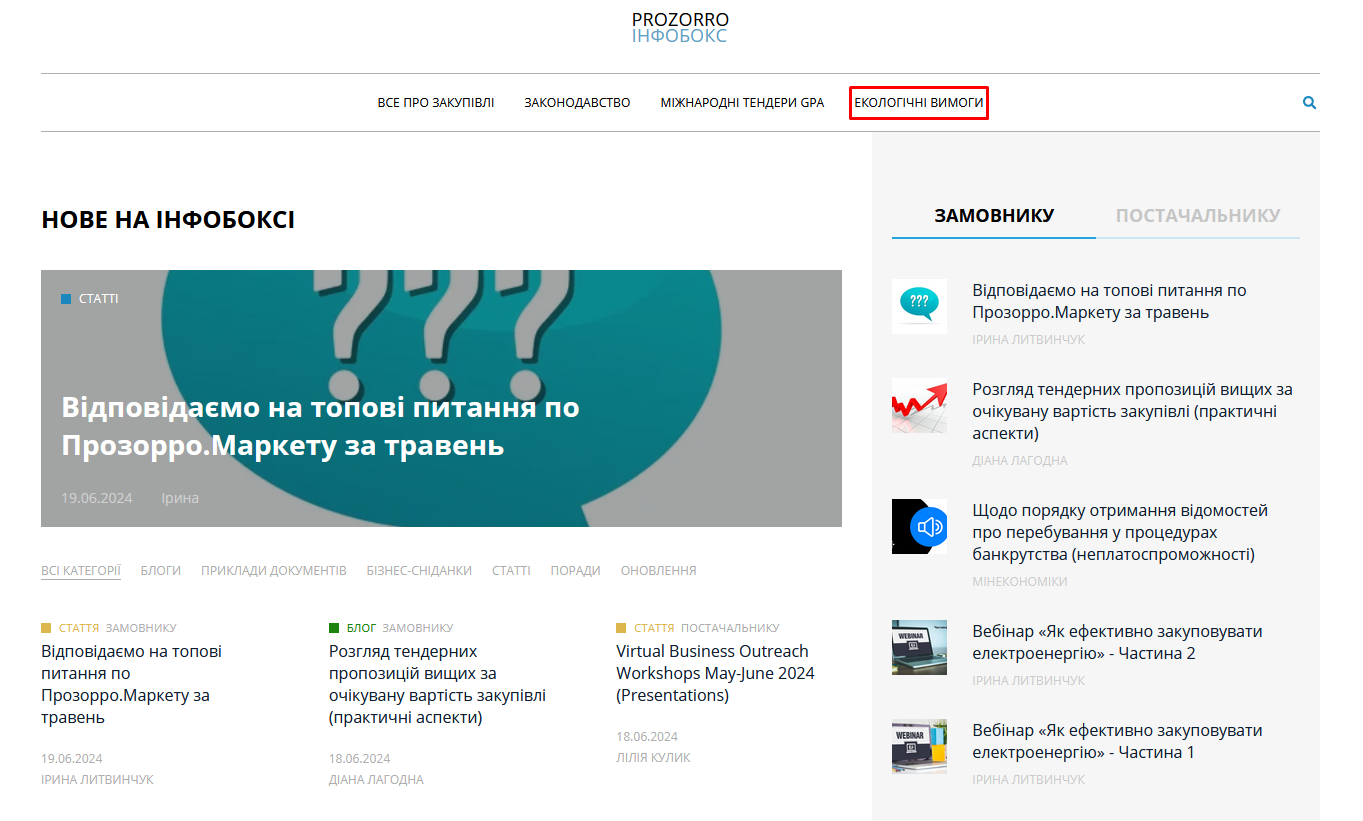
Task: Open author Лілія Кулик profile
Action: click(653, 757)
